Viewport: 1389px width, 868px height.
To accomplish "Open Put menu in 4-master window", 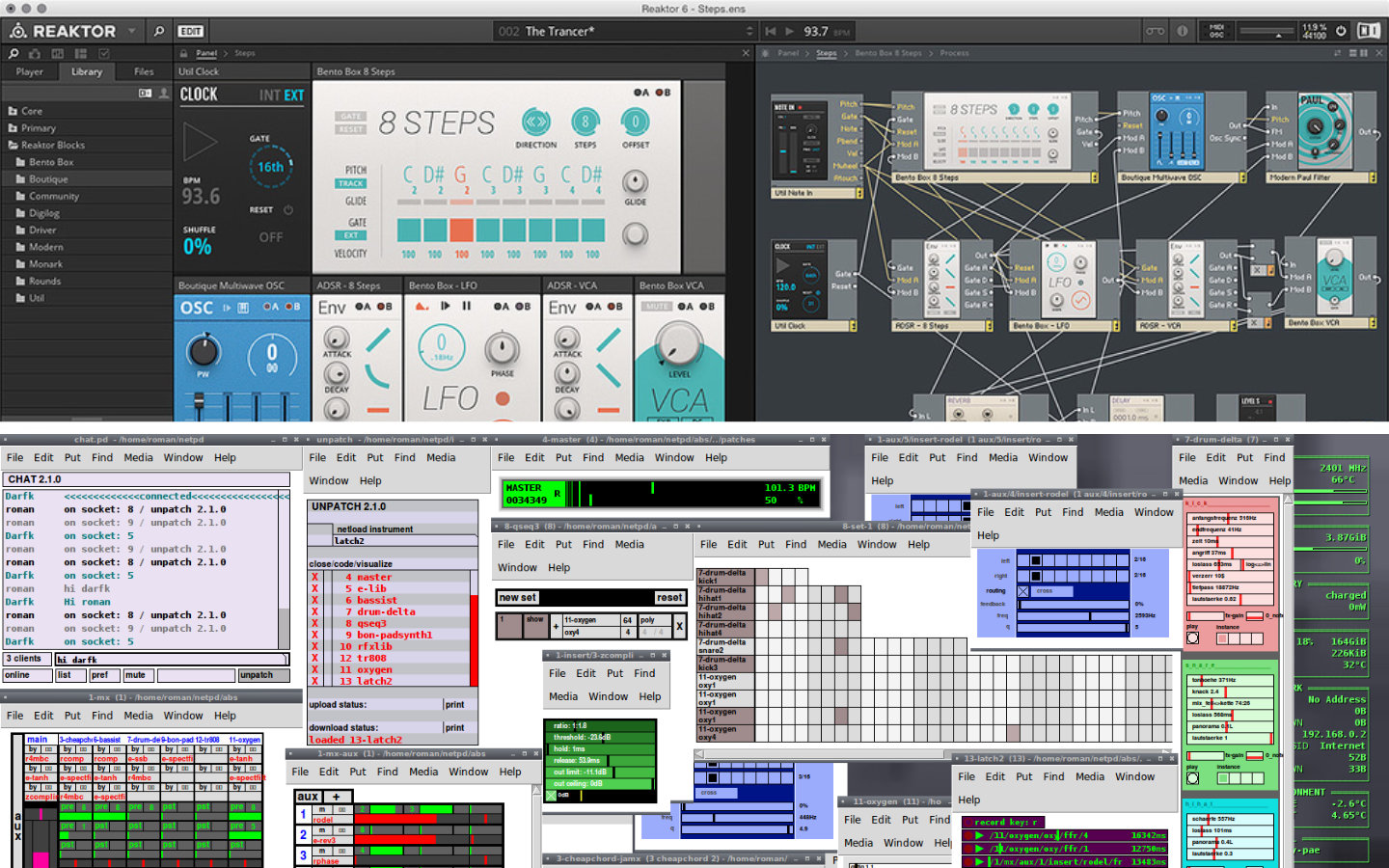I will 563,457.
